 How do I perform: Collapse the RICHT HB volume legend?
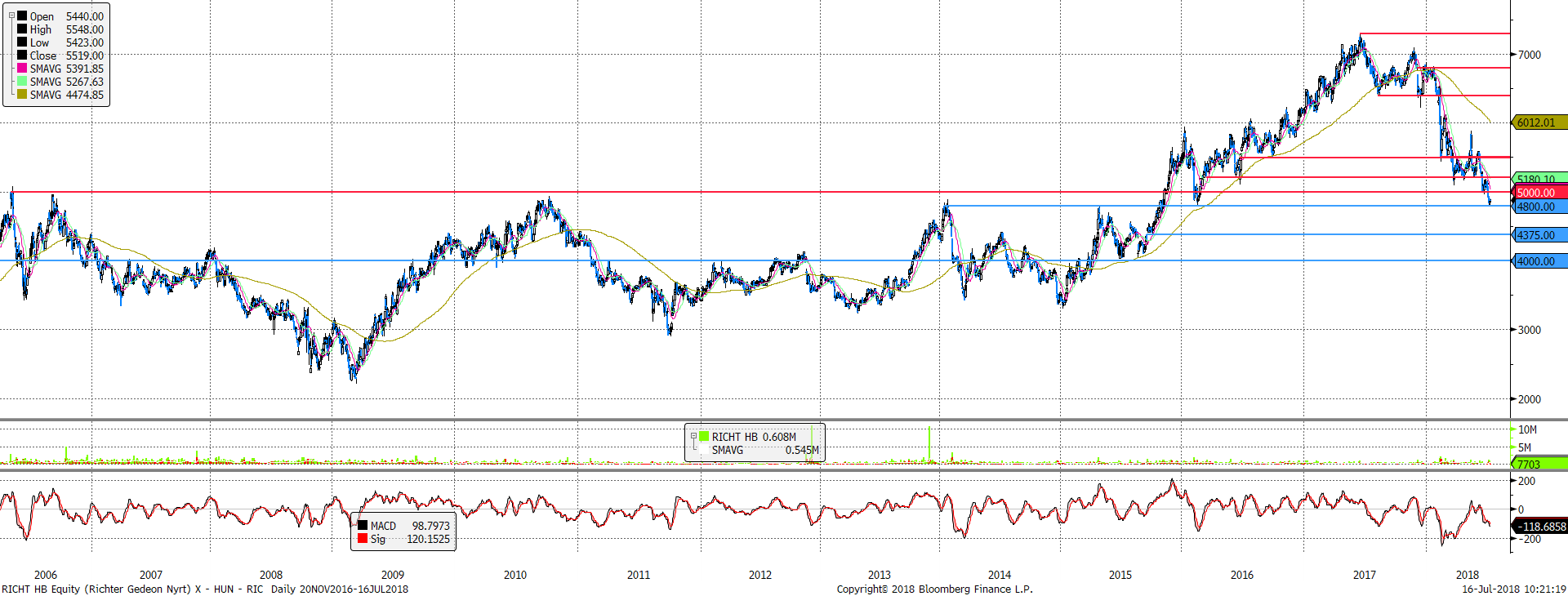(693, 436)
